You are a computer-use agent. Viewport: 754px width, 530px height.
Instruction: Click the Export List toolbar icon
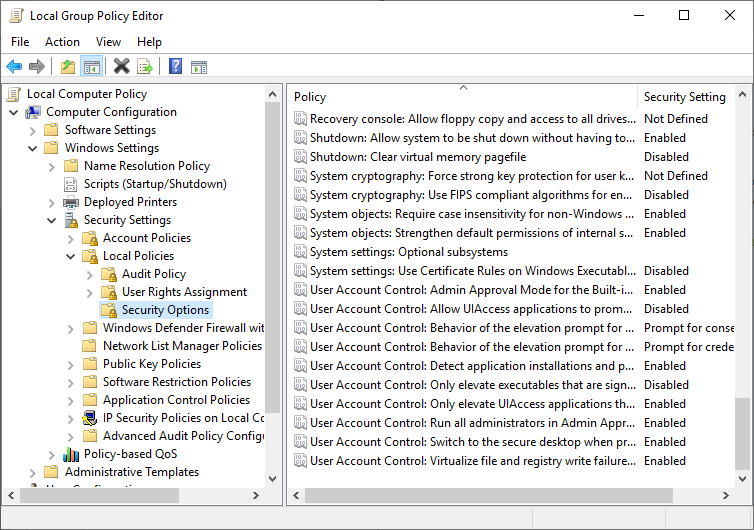(145, 67)
